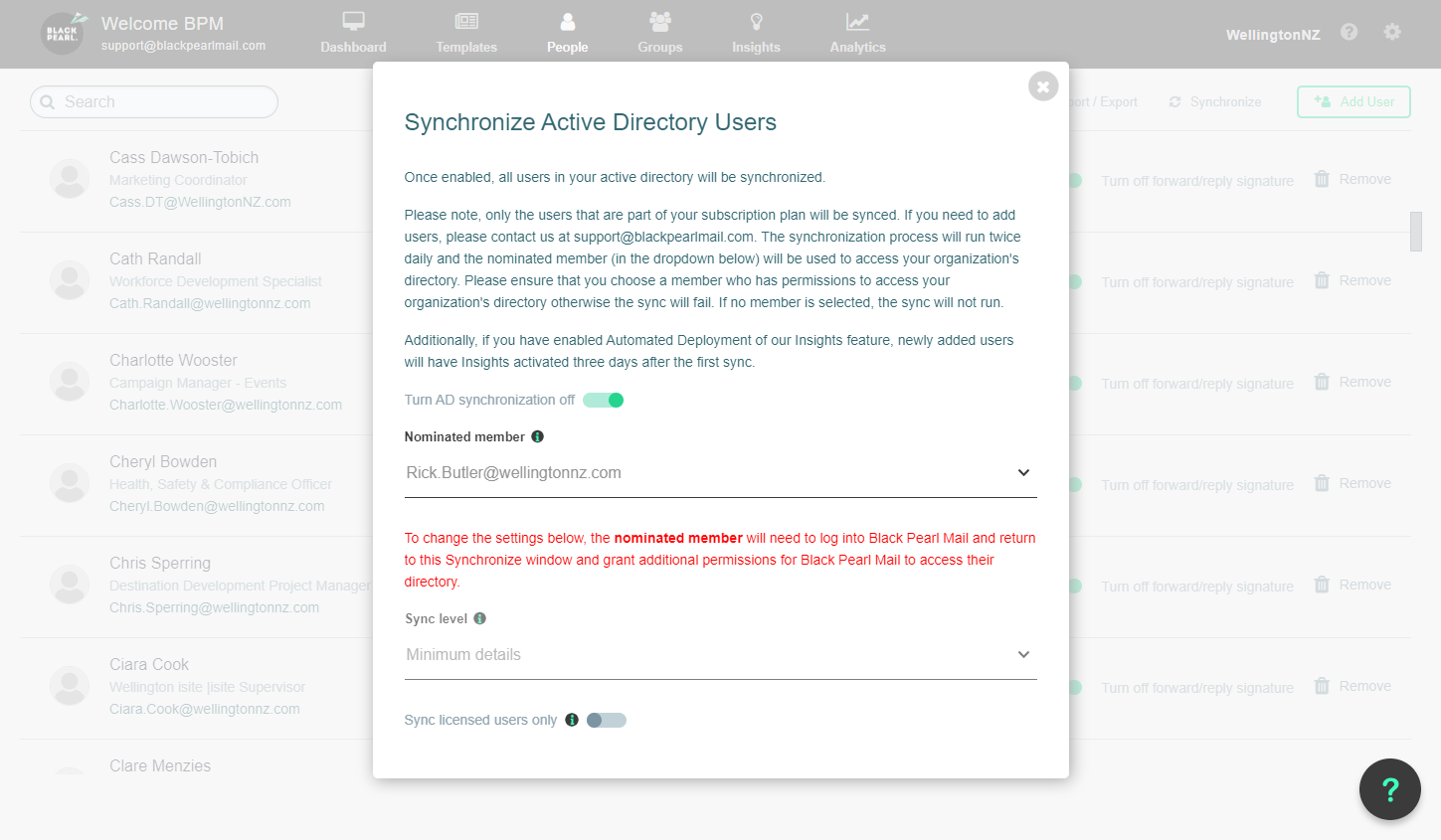This screenshot has height=840, width=1441.
Task: Click inside the Search field
Action: pyautogui.click(x=153, y=101)
